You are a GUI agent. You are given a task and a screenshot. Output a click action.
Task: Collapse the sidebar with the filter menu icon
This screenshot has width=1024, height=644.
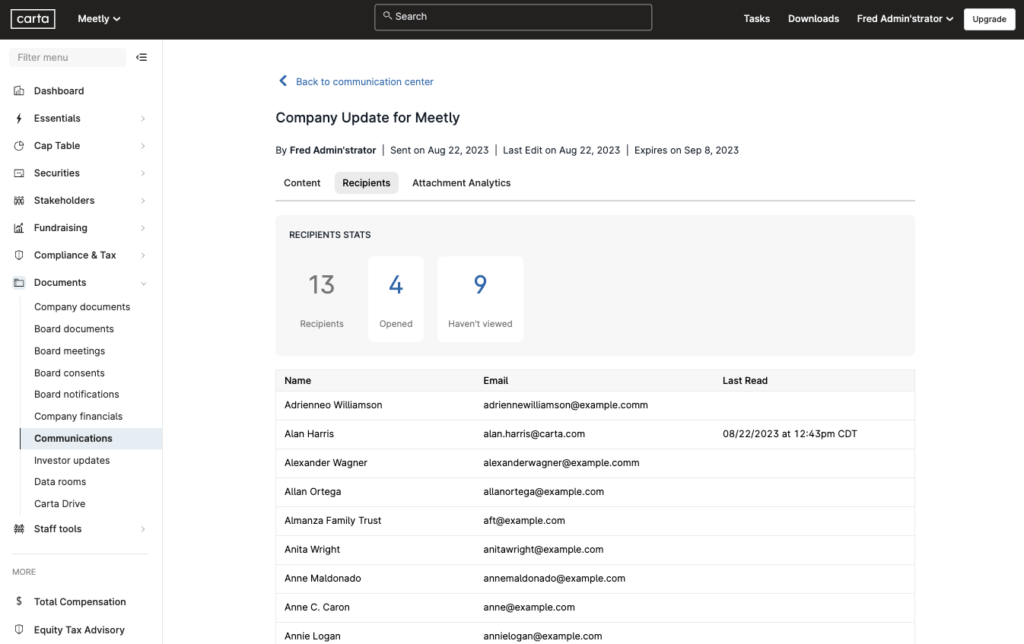(x=141, y=57)
